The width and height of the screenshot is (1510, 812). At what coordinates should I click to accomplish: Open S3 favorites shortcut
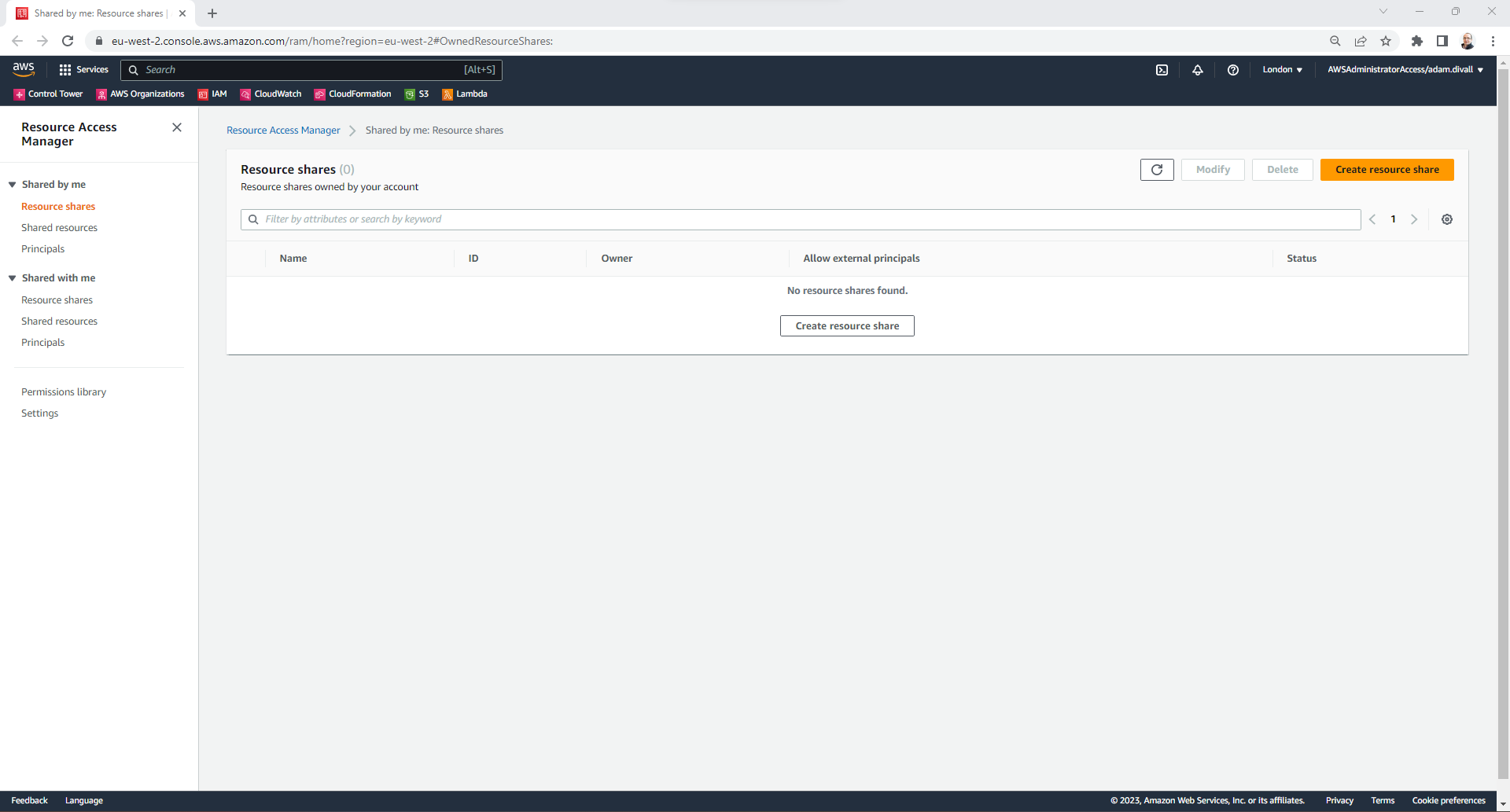(x=417, y=94)
